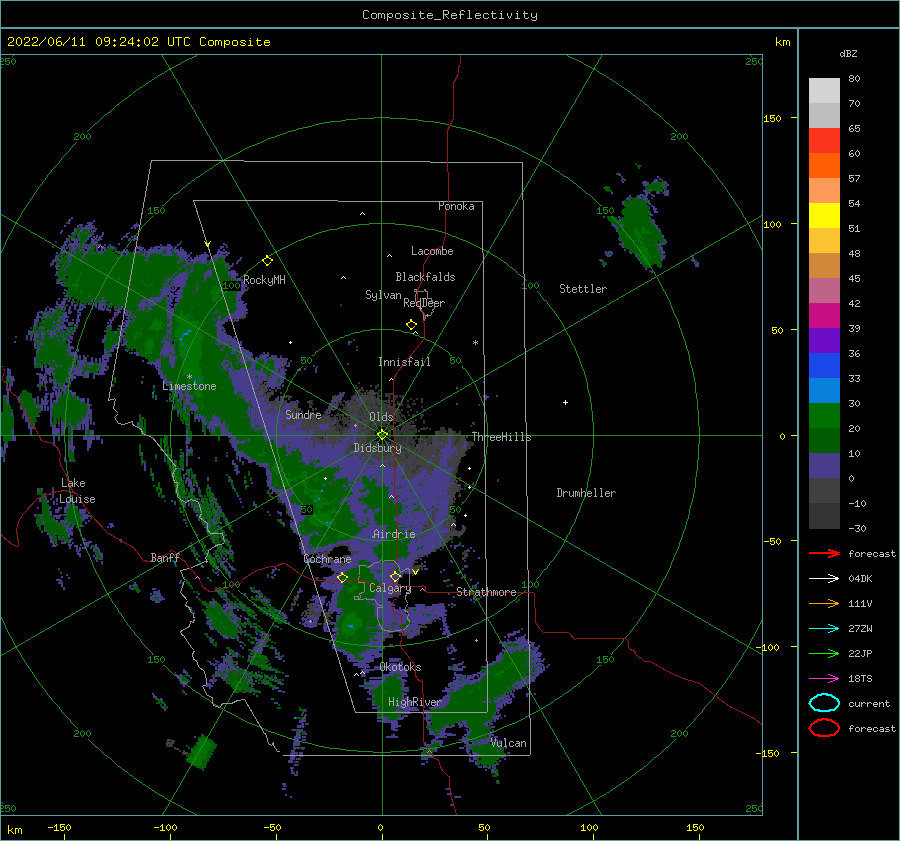Viewport: 900px width, 841px height.
Task: Click the red forecast ellipse icon
Action: click(824, 728)
